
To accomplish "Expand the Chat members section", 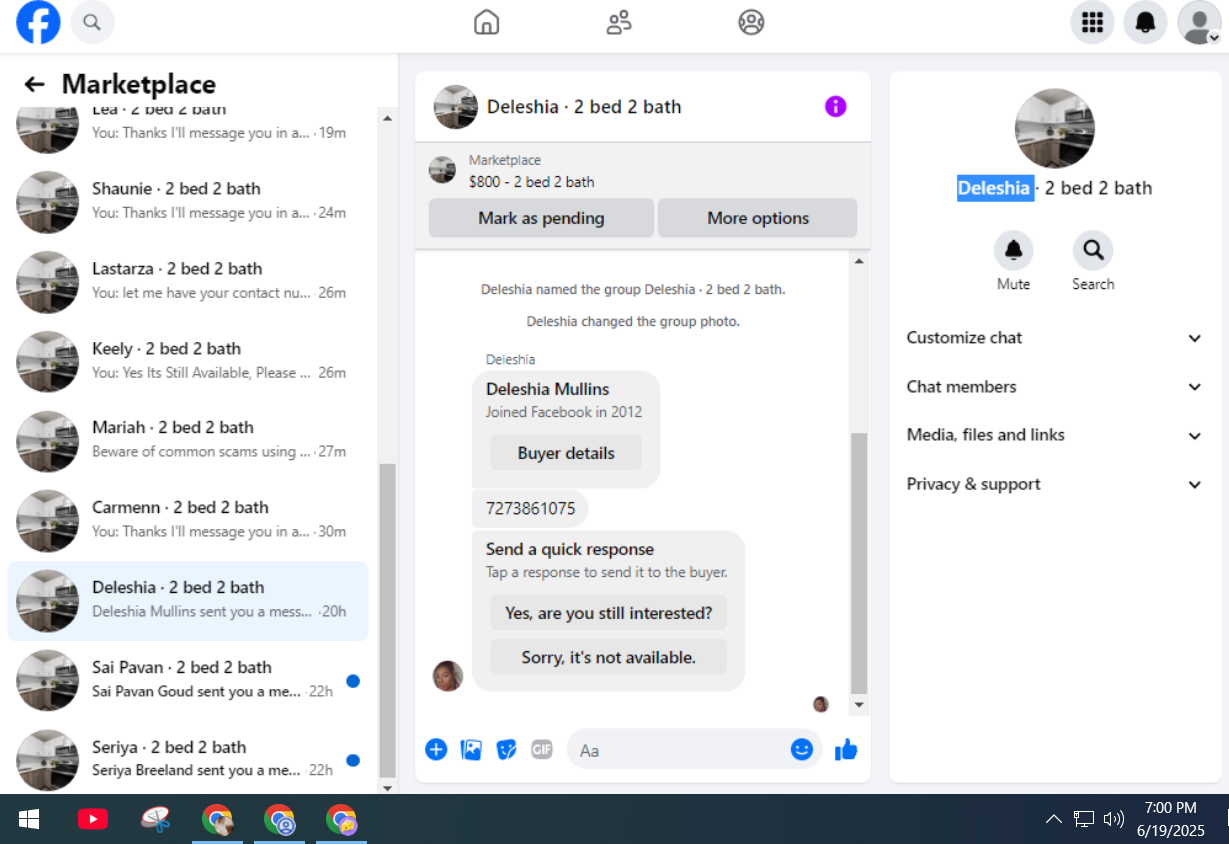I will (x=1055, y=387).
